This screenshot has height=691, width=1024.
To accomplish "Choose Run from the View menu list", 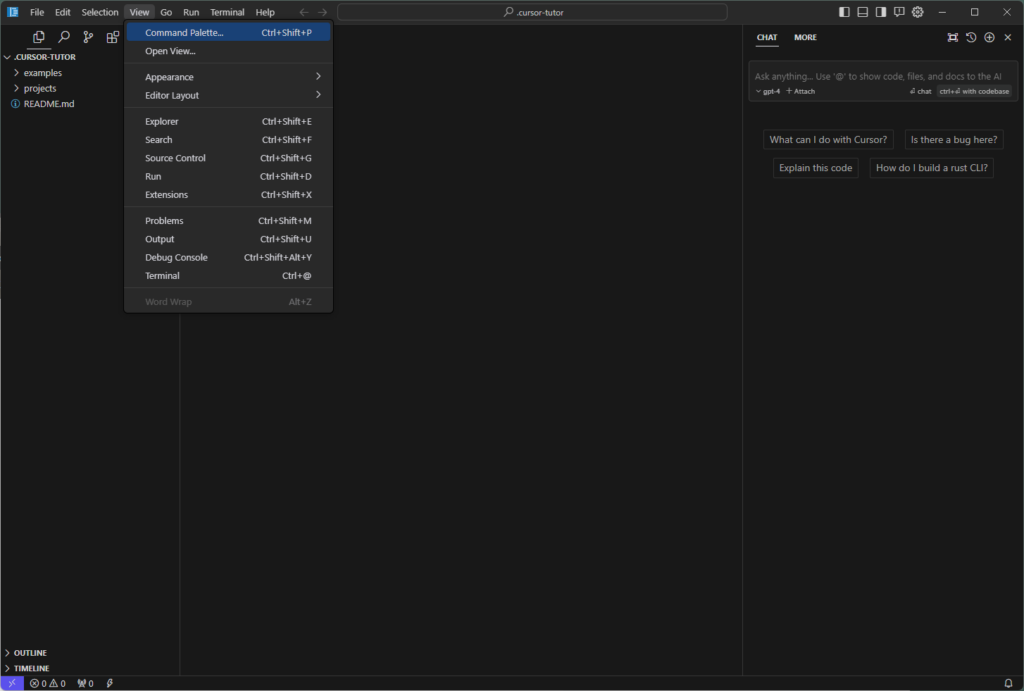I will (229, 176).
